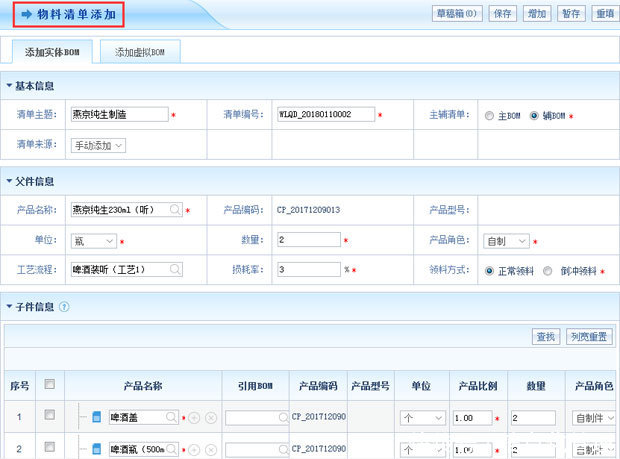
Task: Tick the checkbox for row 1
Action: (49, 414)
